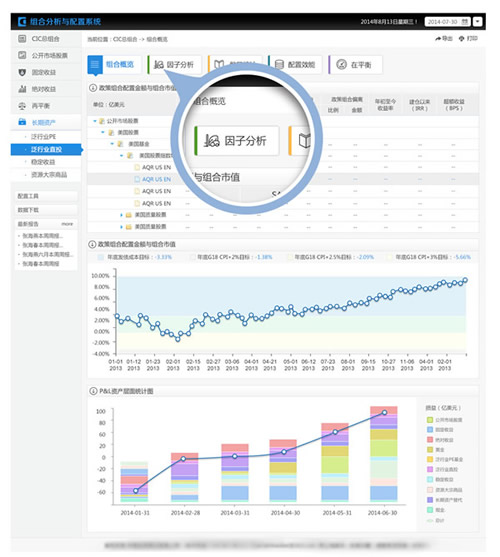Open the calendar icon in the date field
Screen dimensions: 500x557
pyautogui.click(x=465, y=22)
